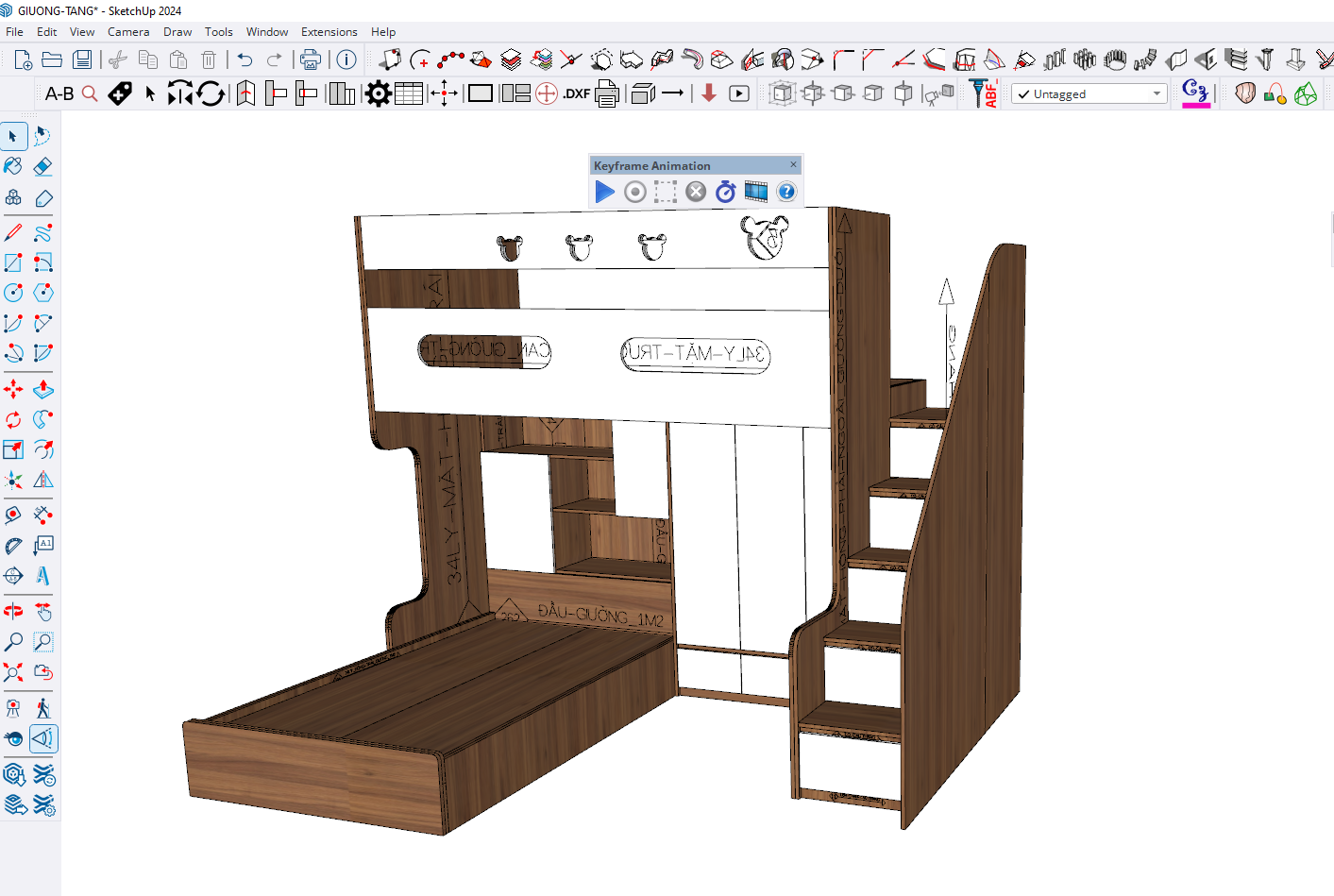Click the ABF plugin icon
1334x896 pixels.
click(984, 93)
